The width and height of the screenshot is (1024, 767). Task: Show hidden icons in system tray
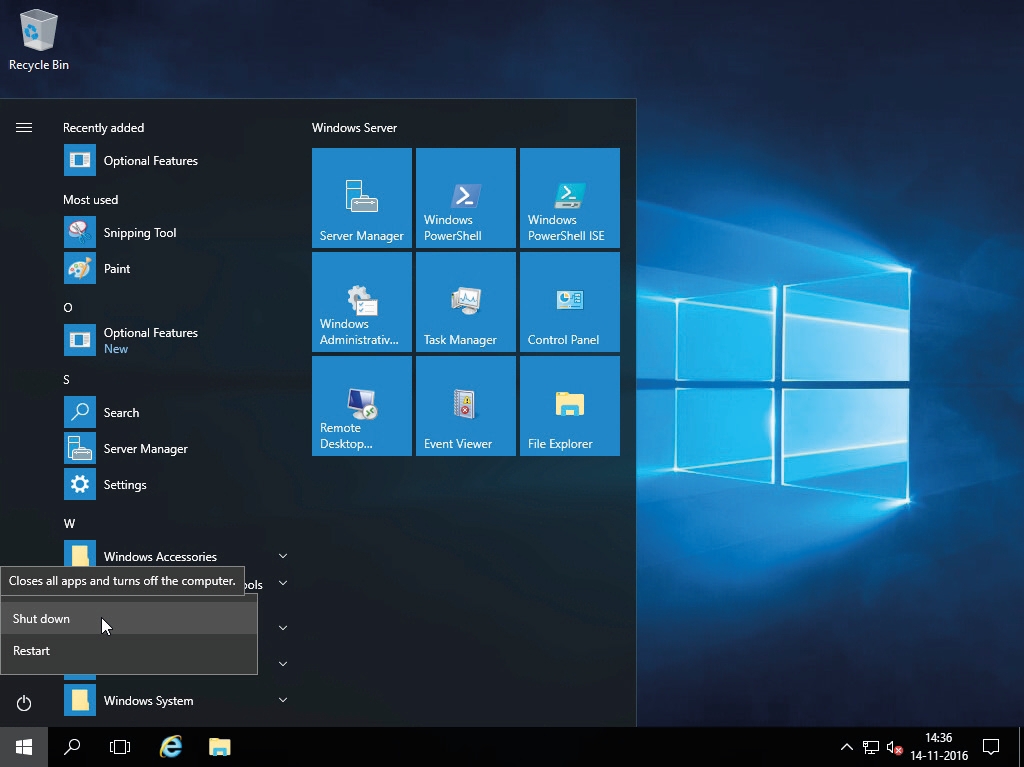coord(846,747)
